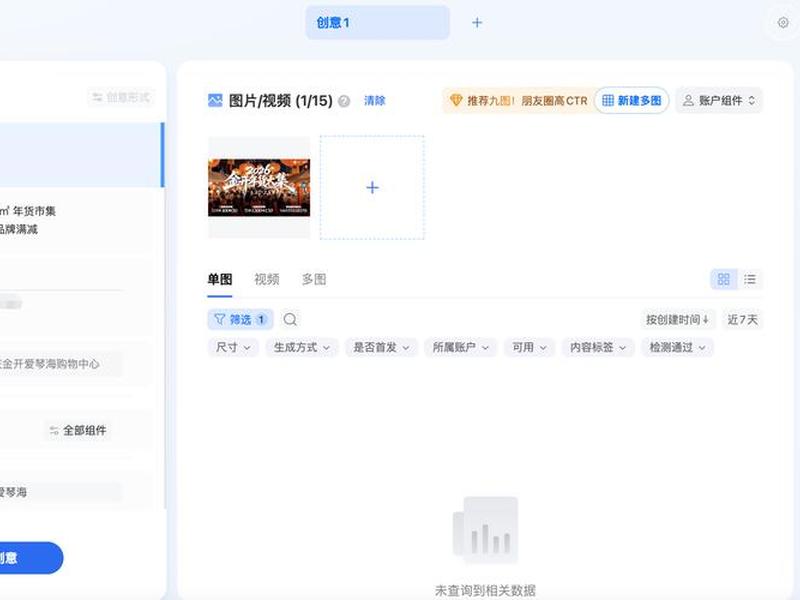Image resolution: width=800 pixels, height=600 pixels.
Task: Open help icon next to 图片/视频 (1/15)
Action: tap(344, 101)
